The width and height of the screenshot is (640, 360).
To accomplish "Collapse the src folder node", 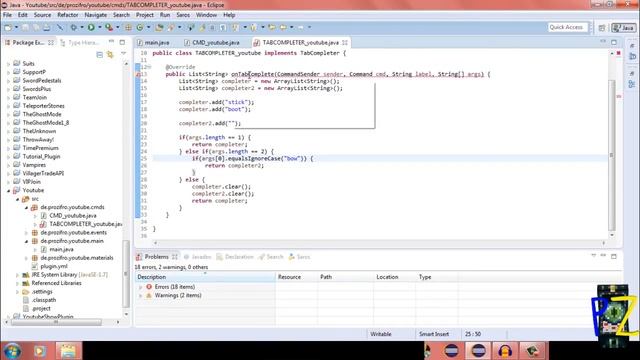I will 17,199.
